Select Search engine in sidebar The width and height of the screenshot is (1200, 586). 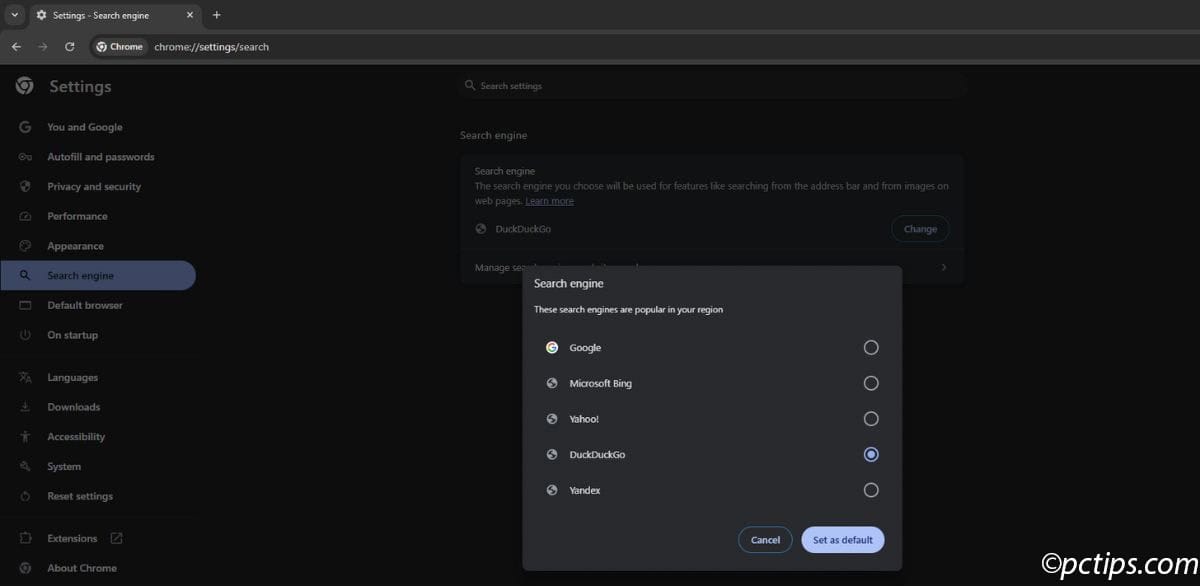tap(98, 275)
